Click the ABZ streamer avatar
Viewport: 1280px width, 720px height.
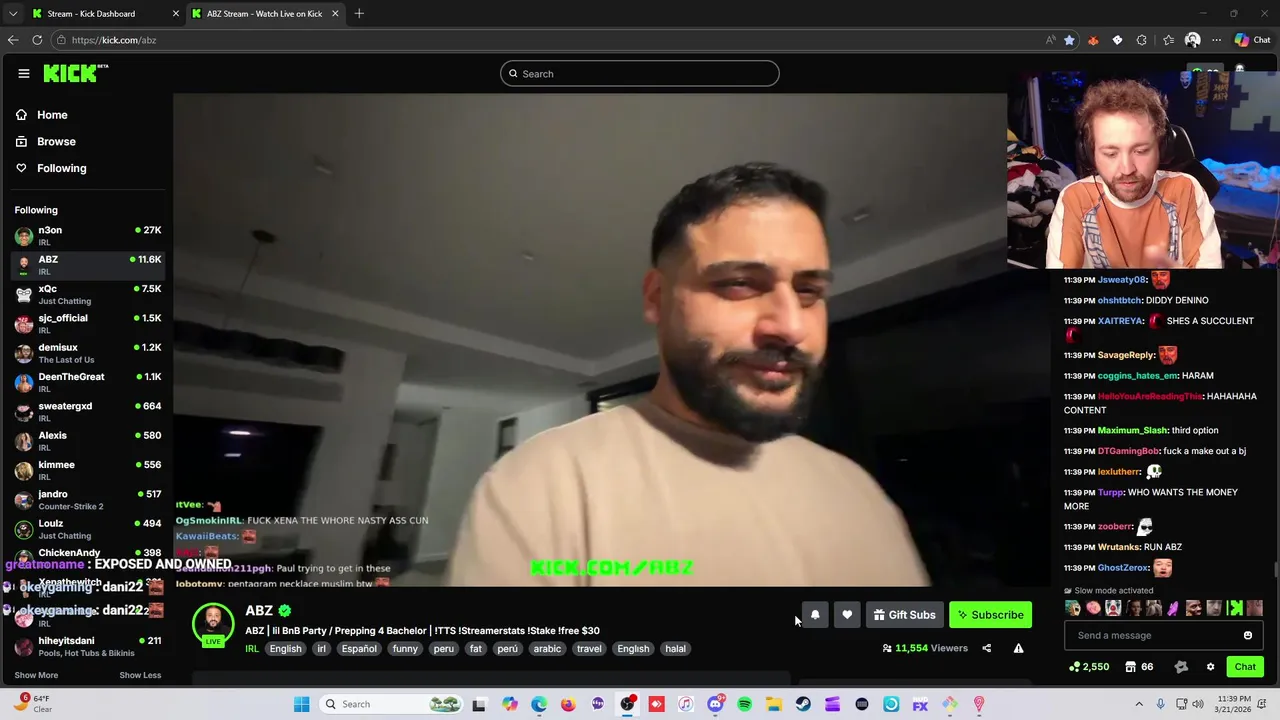[x=213, y=623]
